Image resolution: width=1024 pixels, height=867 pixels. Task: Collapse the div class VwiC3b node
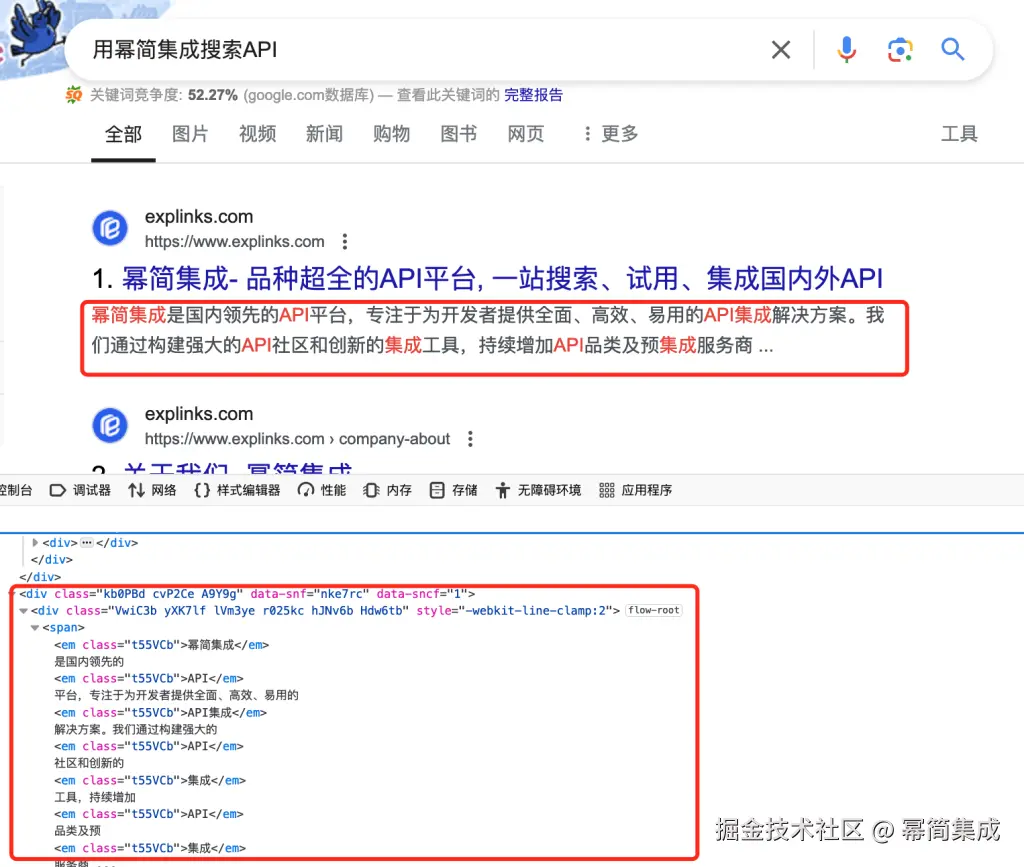click(x=24, y=611)
